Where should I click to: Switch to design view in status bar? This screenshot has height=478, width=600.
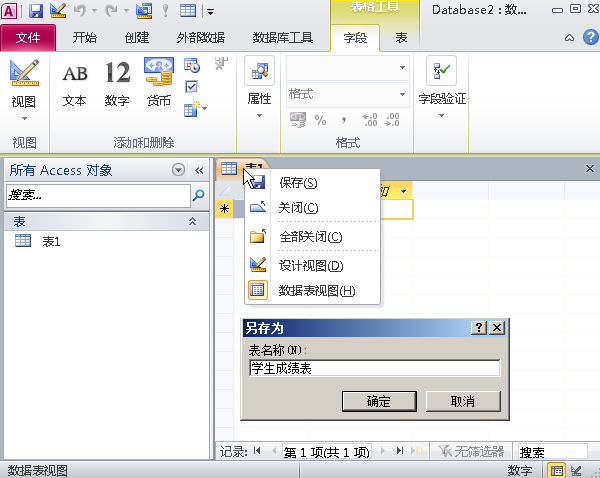(576, 471)
